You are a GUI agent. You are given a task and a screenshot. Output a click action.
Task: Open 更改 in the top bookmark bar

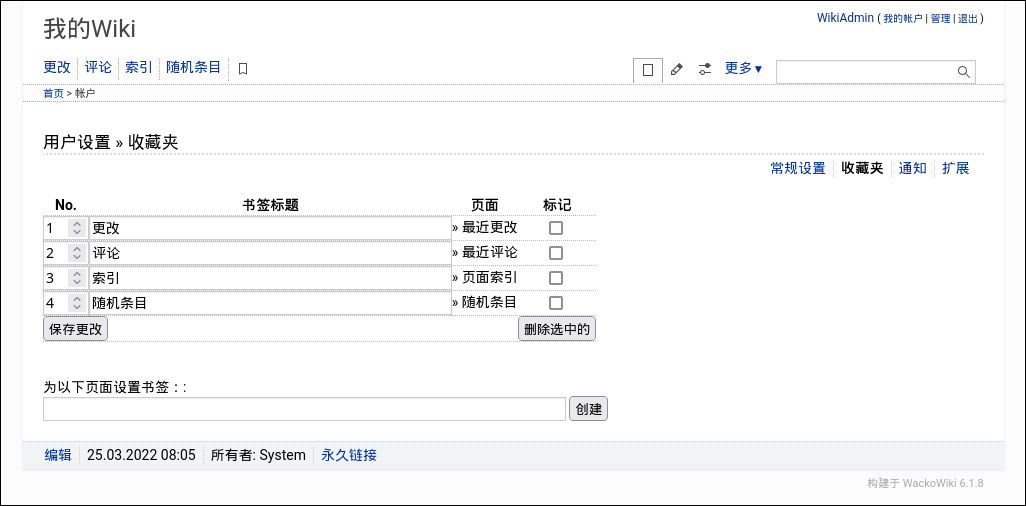pos(57,67)
